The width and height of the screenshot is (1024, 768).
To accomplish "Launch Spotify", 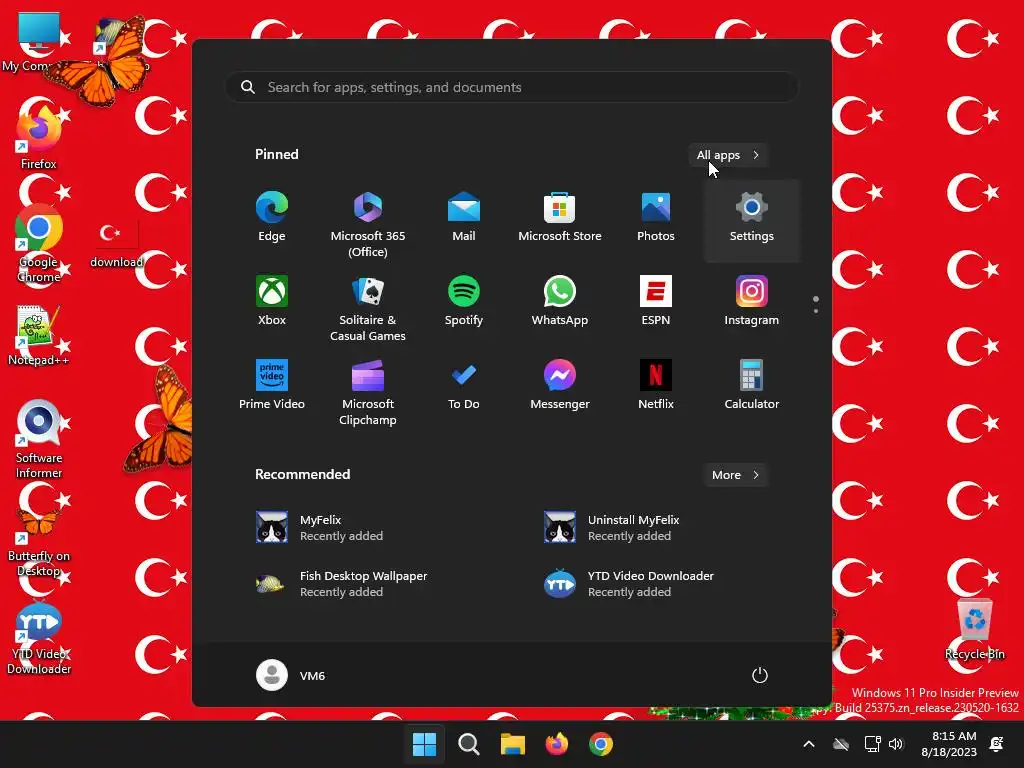I will (x=464, y=303).
